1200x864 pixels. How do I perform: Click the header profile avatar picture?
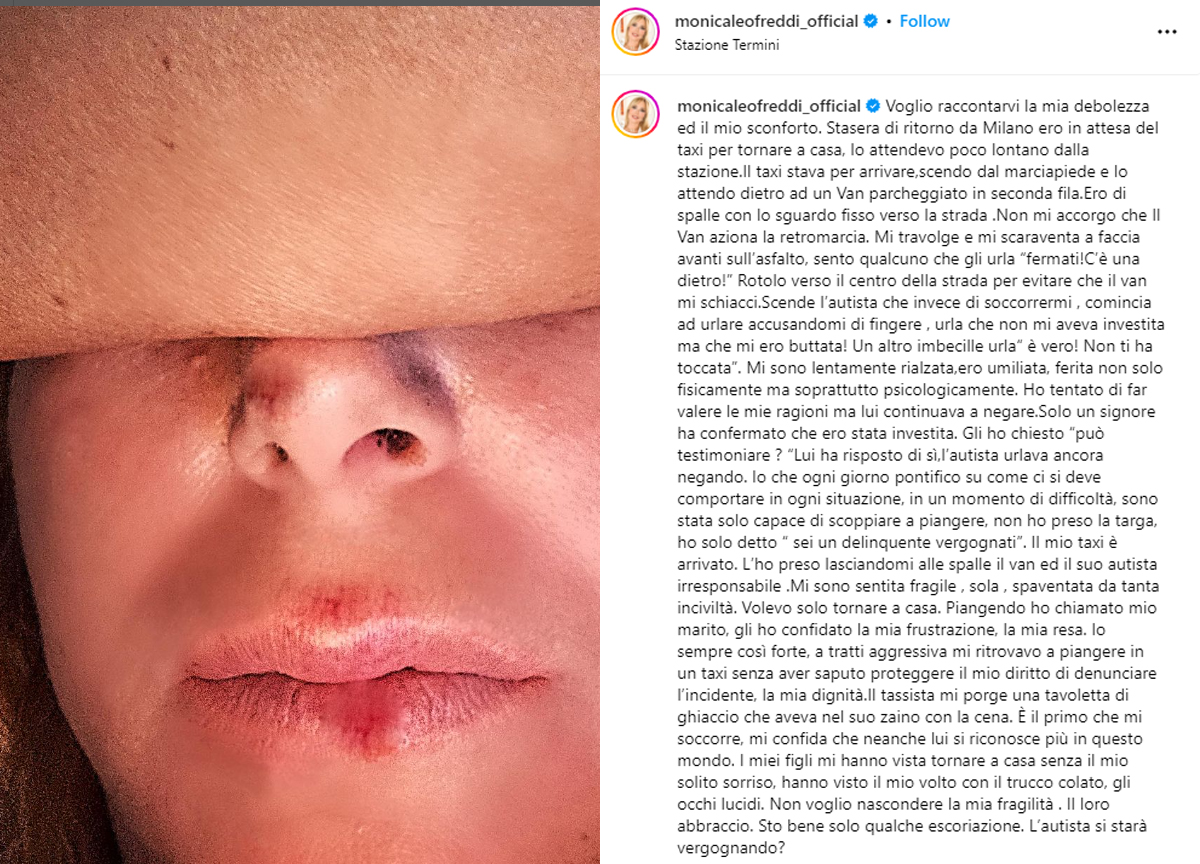[636, 32]
